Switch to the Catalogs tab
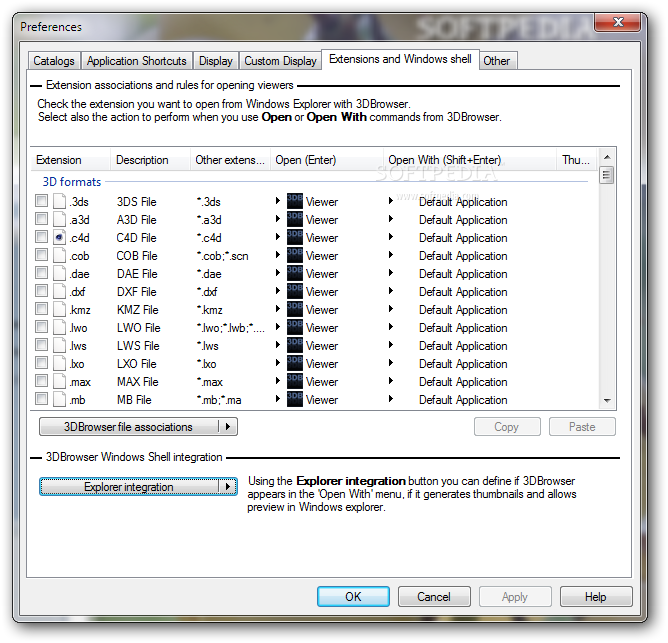Image resolution: width=668 pixels, height=643 pixels. [x=54, y=61]
